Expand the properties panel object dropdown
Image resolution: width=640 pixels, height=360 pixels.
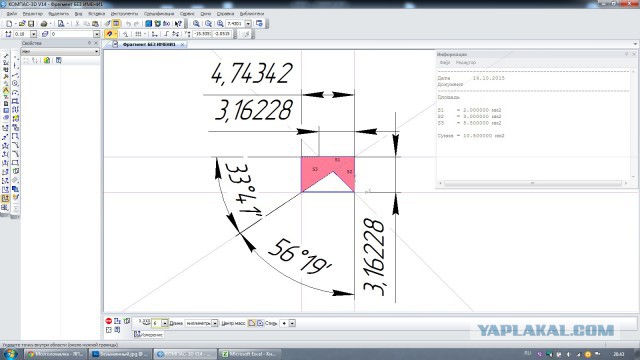(x=97, y=51)
